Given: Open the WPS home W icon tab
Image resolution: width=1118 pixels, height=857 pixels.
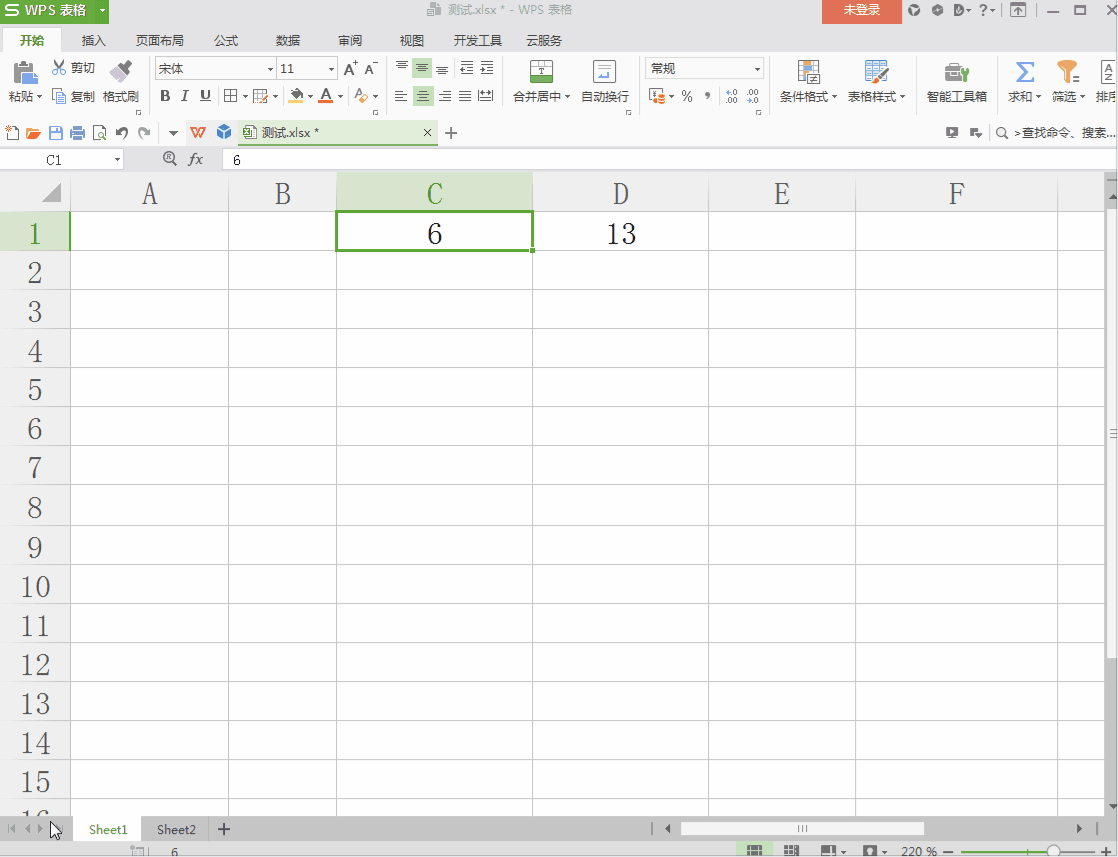Looking at the screenshot, I should [198, 133].
